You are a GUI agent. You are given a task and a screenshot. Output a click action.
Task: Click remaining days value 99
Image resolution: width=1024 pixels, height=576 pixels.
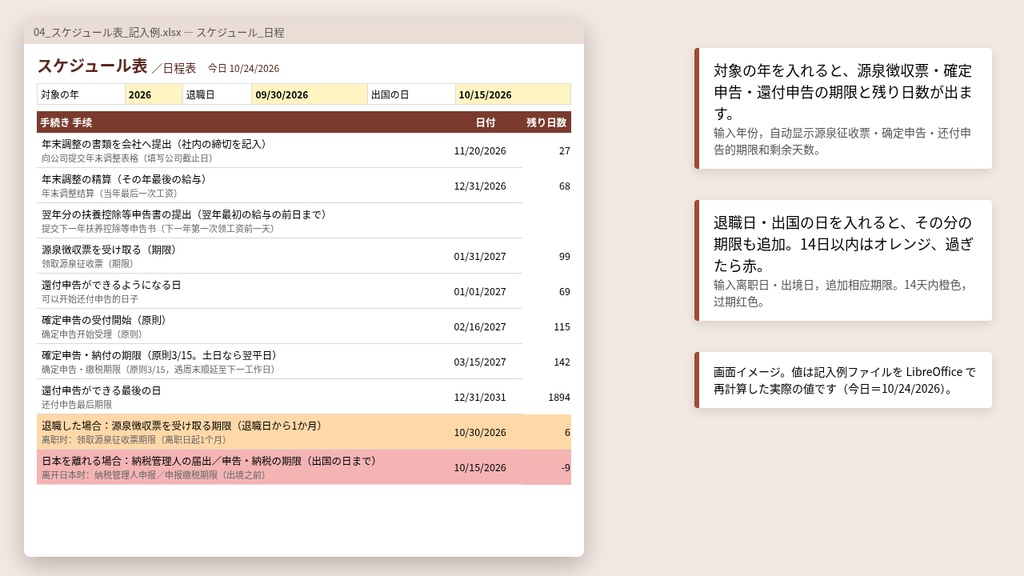coord(564,257)
